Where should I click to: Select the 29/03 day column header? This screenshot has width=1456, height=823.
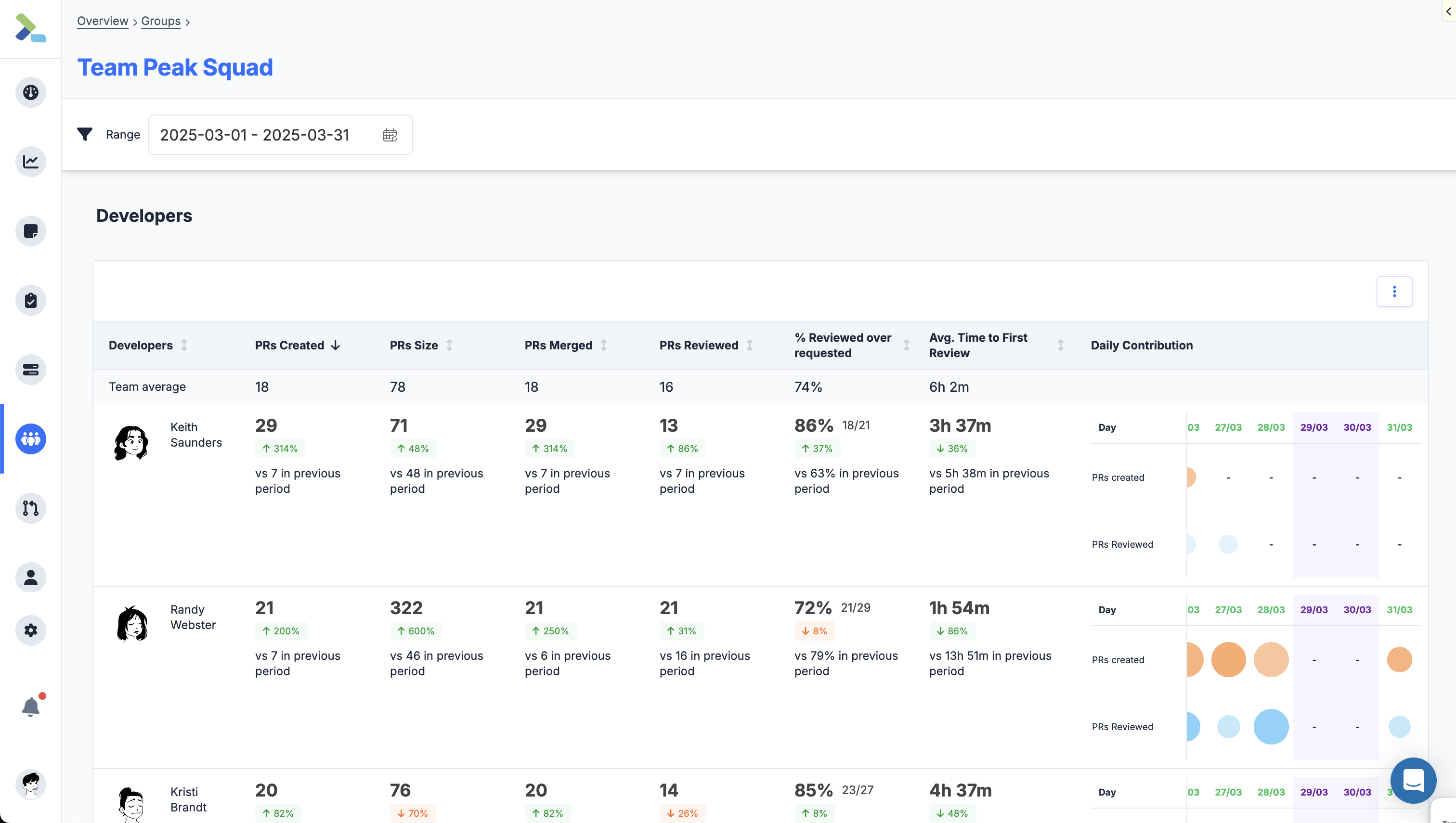pos(1313,427)
